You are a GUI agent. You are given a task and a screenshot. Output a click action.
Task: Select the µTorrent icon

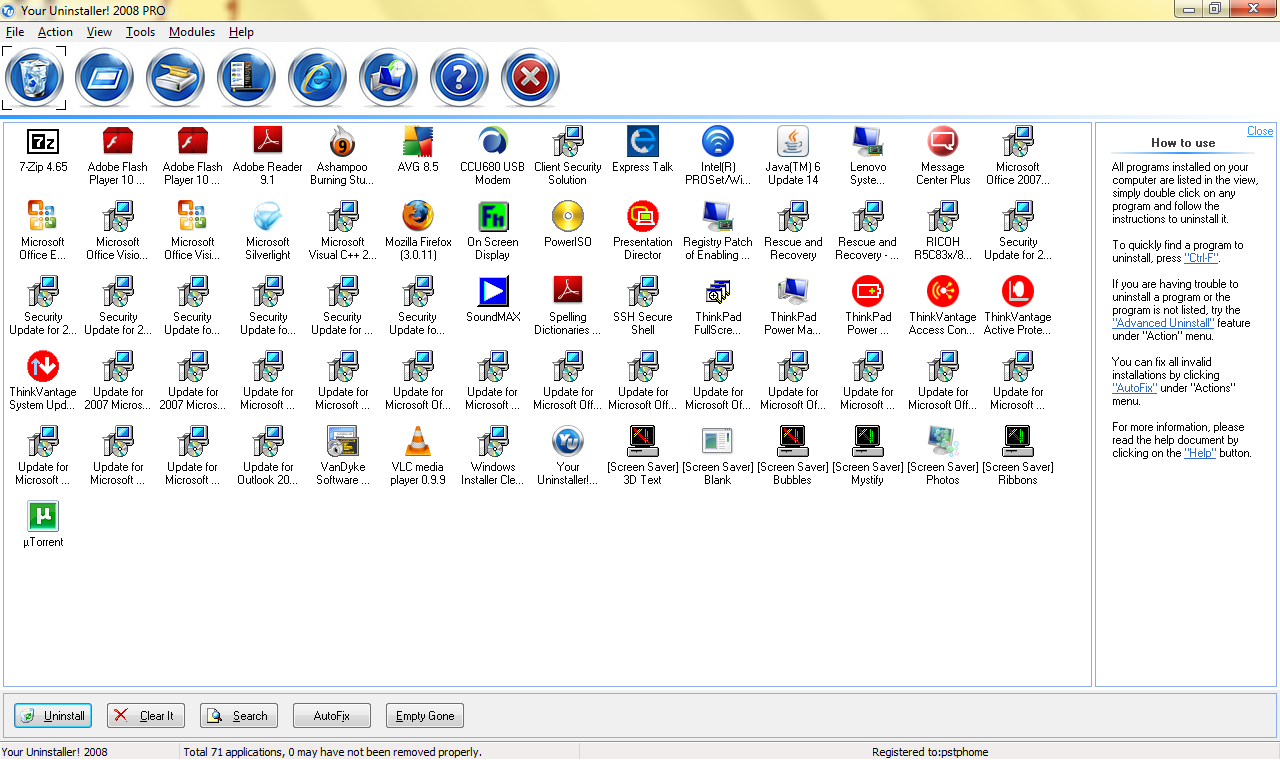point(43,516)
